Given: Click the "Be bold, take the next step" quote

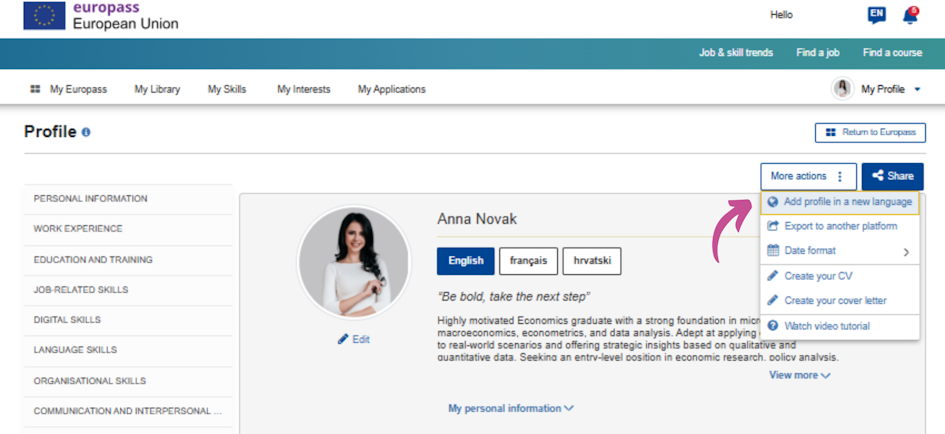Looking at the screenshot, I should tap(513, 297).
